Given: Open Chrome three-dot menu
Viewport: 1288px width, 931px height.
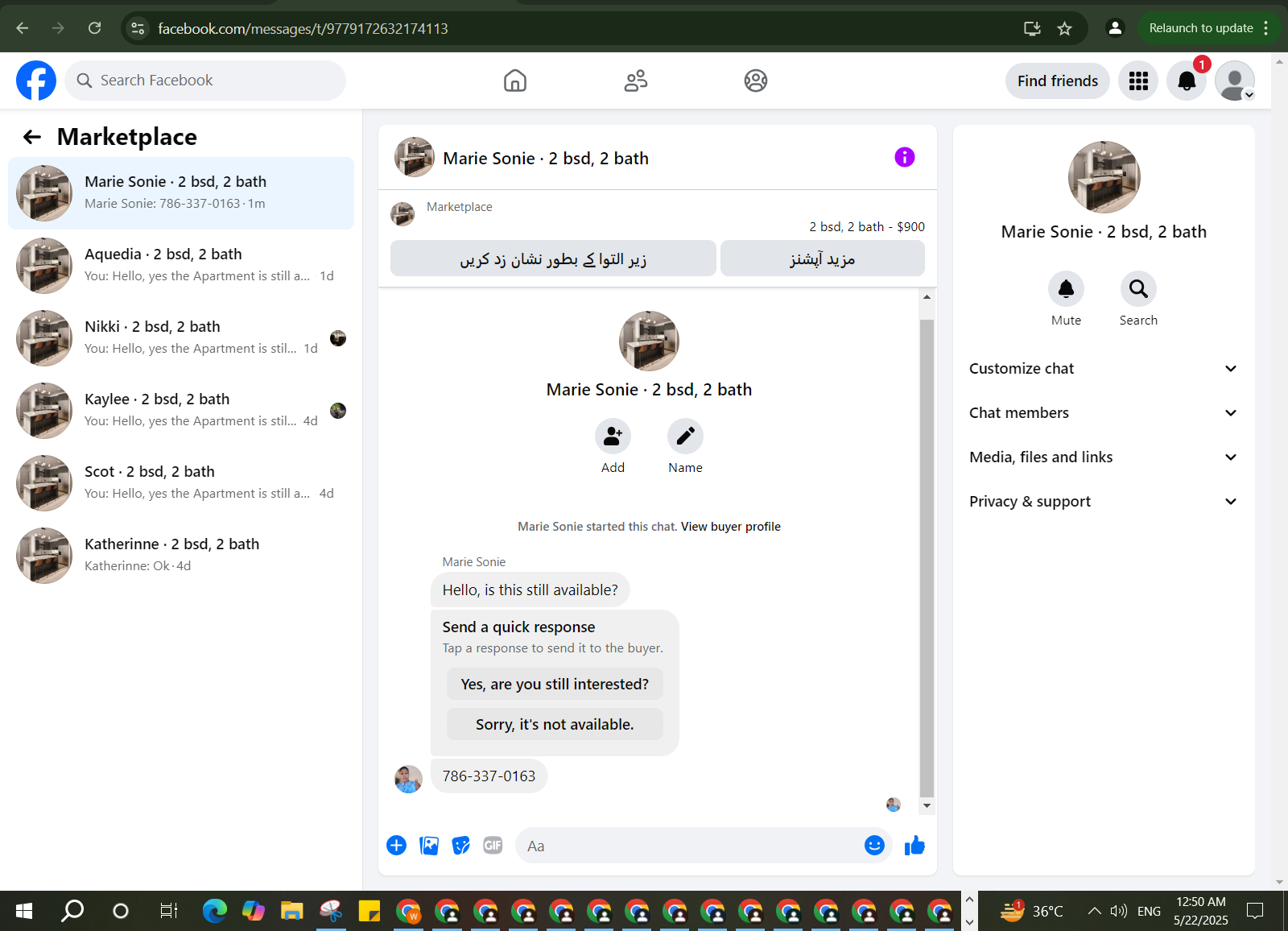Looking at the screenshot, I should pyautogui.click(x=1266, y=28).
